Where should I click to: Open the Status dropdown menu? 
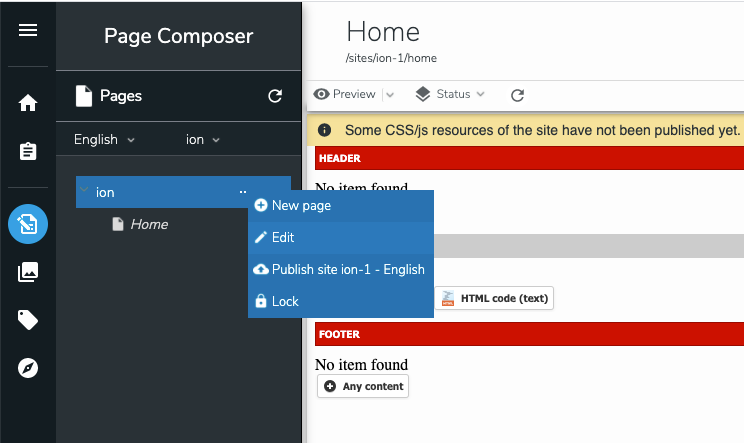[450, 94]
